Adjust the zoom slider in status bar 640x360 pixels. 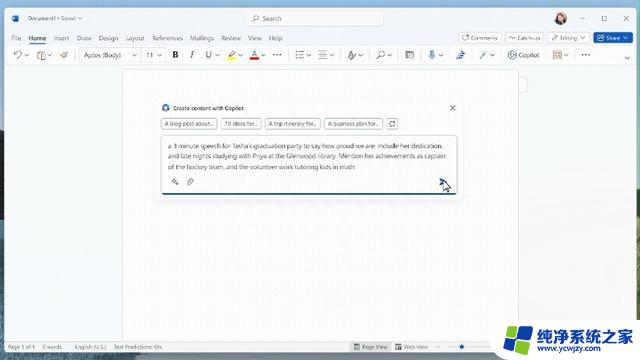462,347
